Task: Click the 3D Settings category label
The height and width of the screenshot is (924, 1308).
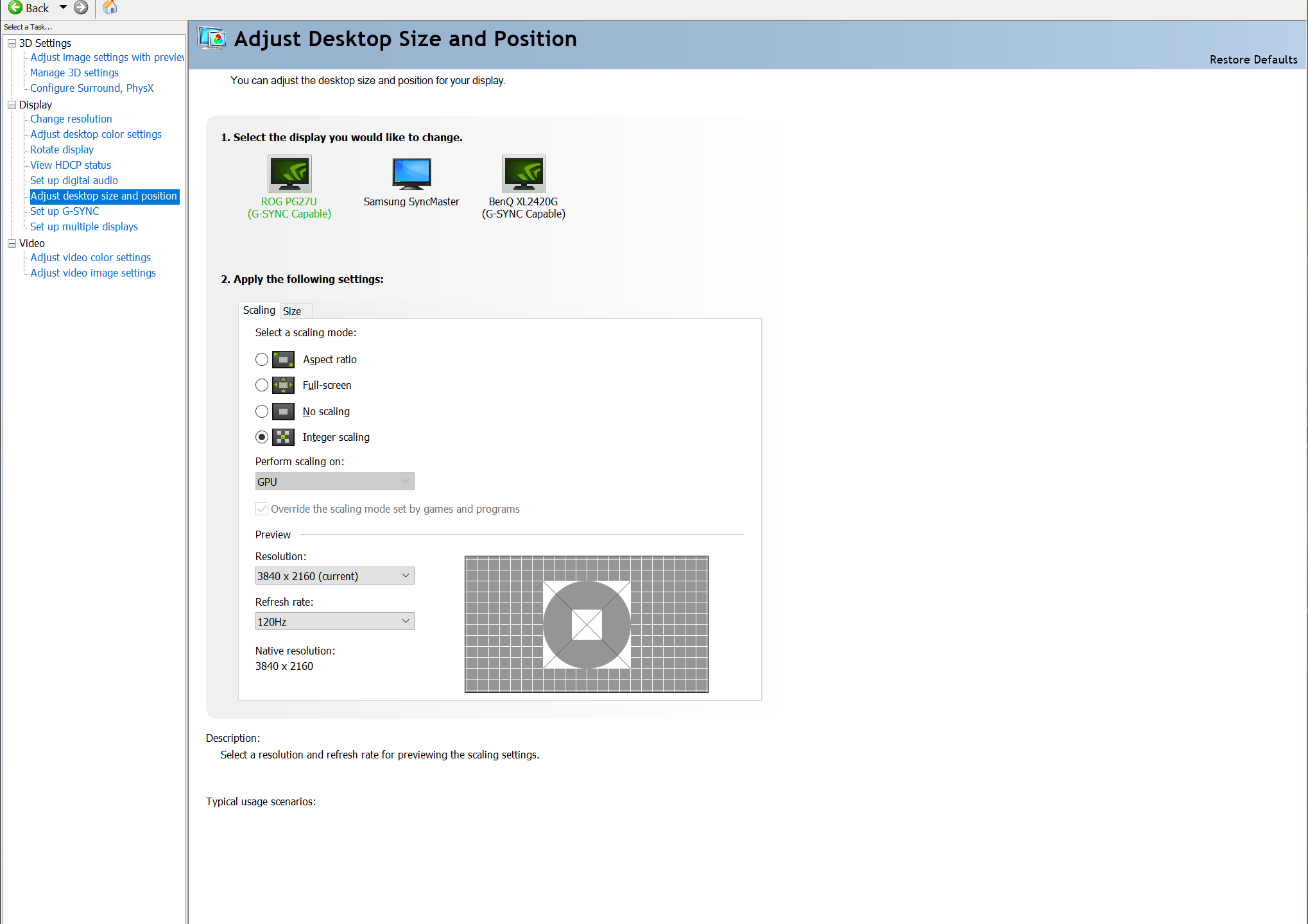Action: pos(45,43)
